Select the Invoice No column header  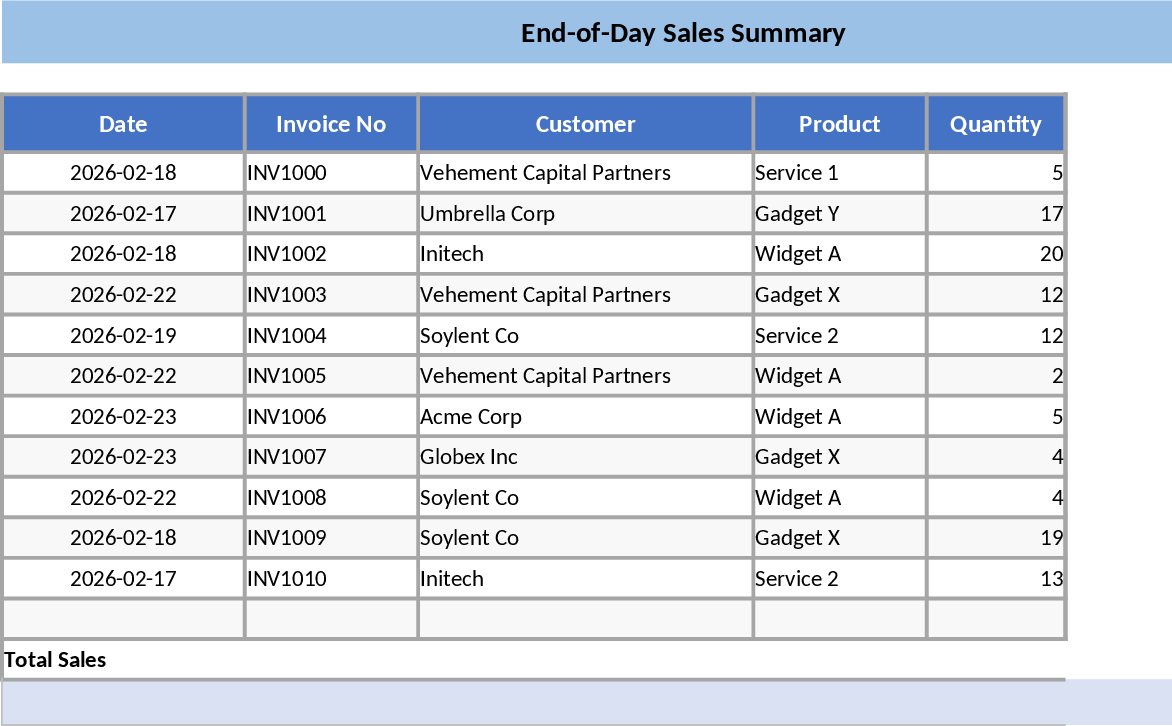tap(331, 124)
